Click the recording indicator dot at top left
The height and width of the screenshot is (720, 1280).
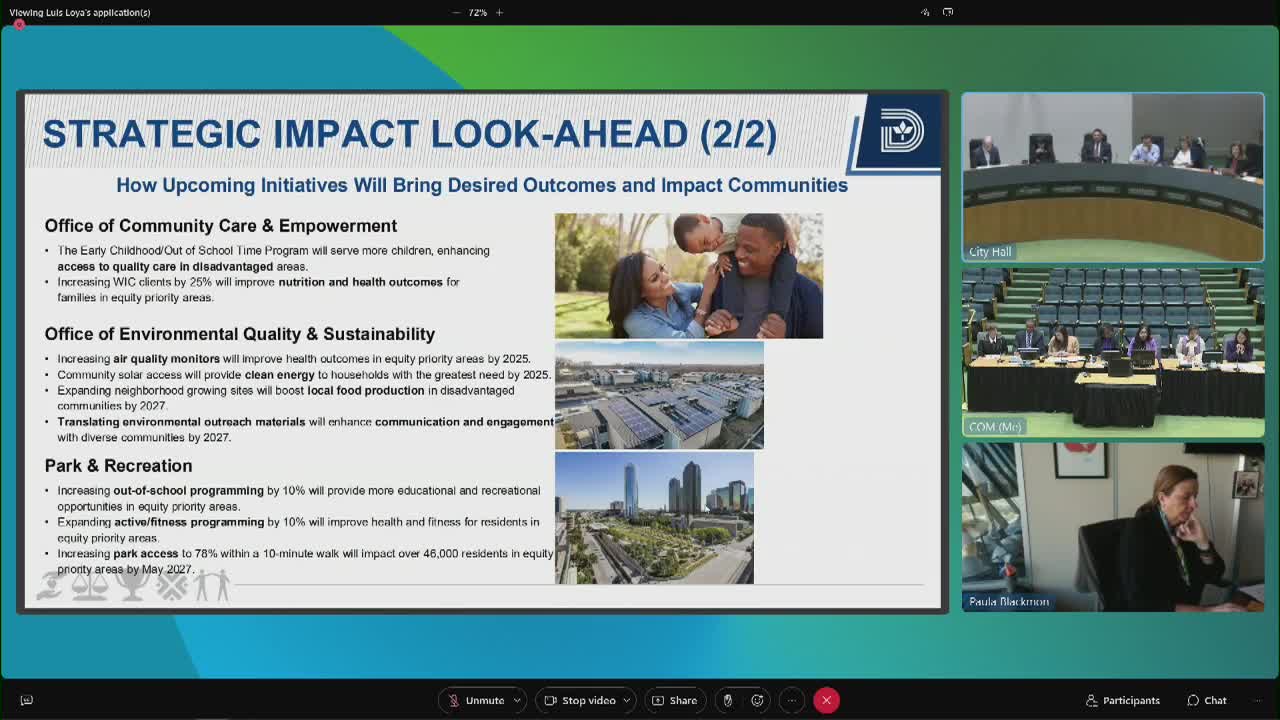(x=19, y=25)
